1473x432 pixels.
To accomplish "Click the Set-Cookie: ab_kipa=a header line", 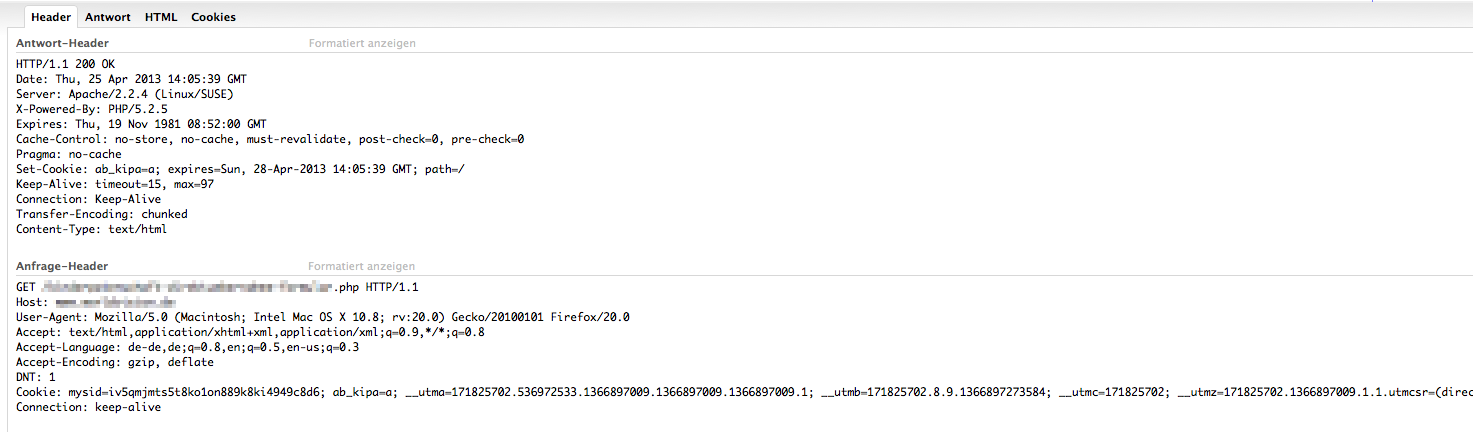I will (240, 169).
